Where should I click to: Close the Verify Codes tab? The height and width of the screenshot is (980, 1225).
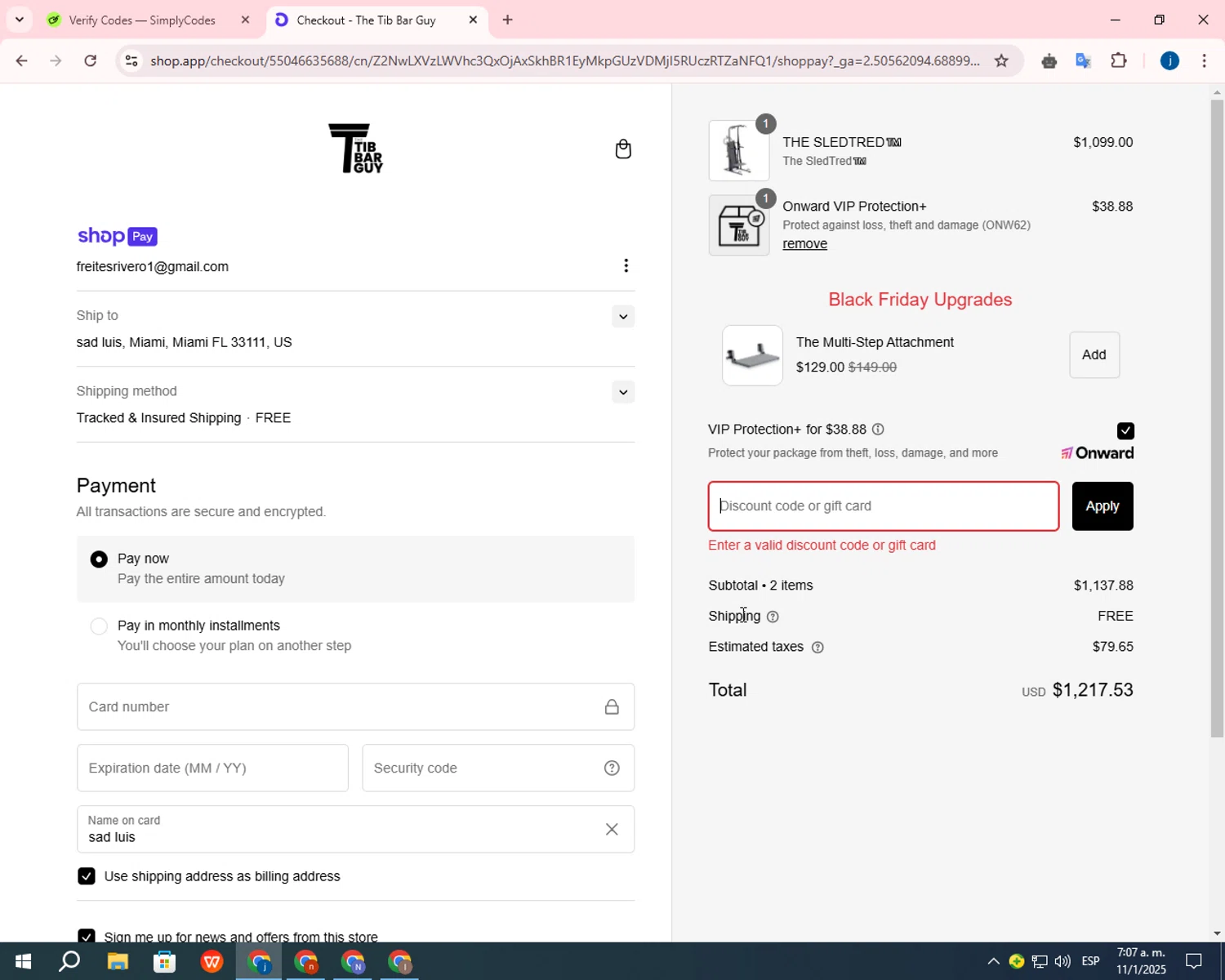point(245,20)
